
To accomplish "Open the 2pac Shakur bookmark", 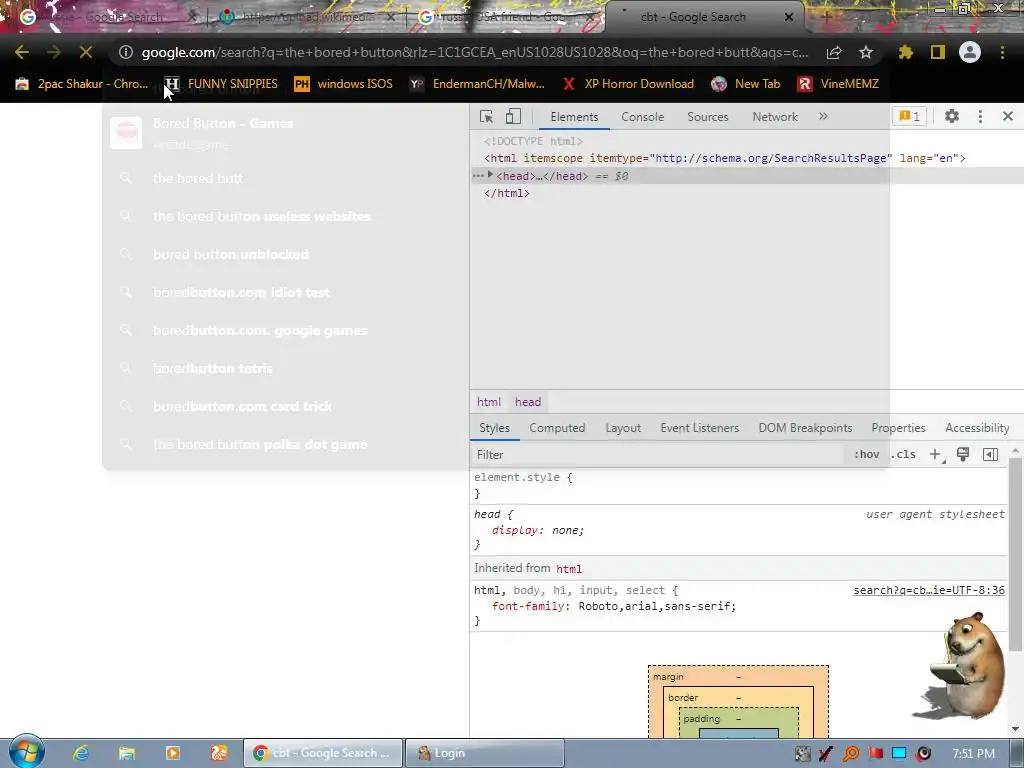I will (x=82, y=84).
